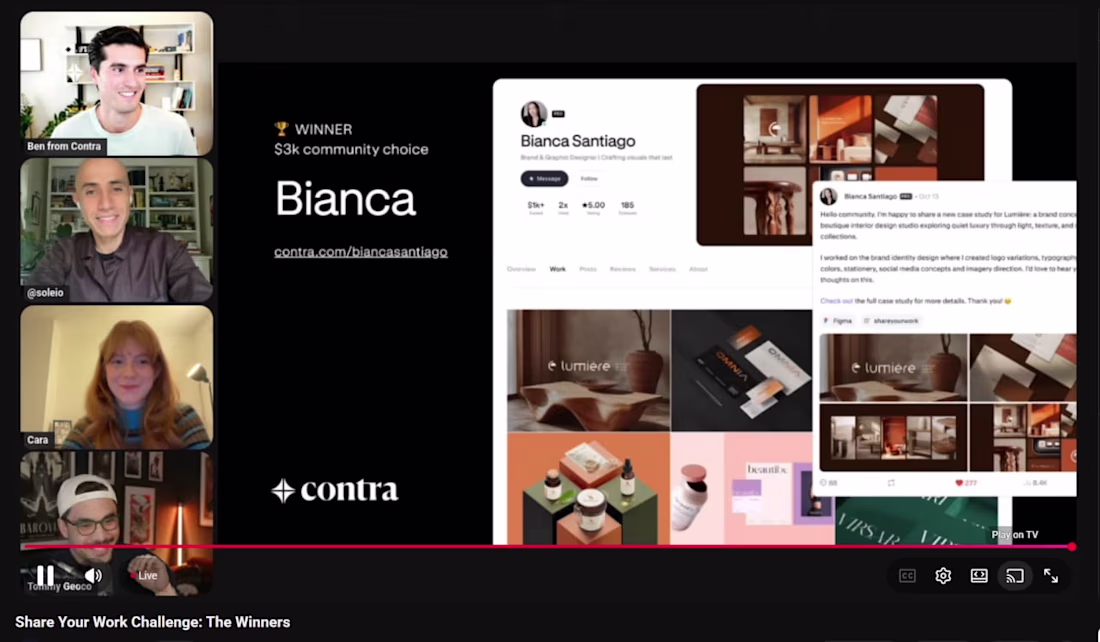The image size is (1100, 642).
Task: Open the Reviews tab on profile
Action: (x=622, y=269)
